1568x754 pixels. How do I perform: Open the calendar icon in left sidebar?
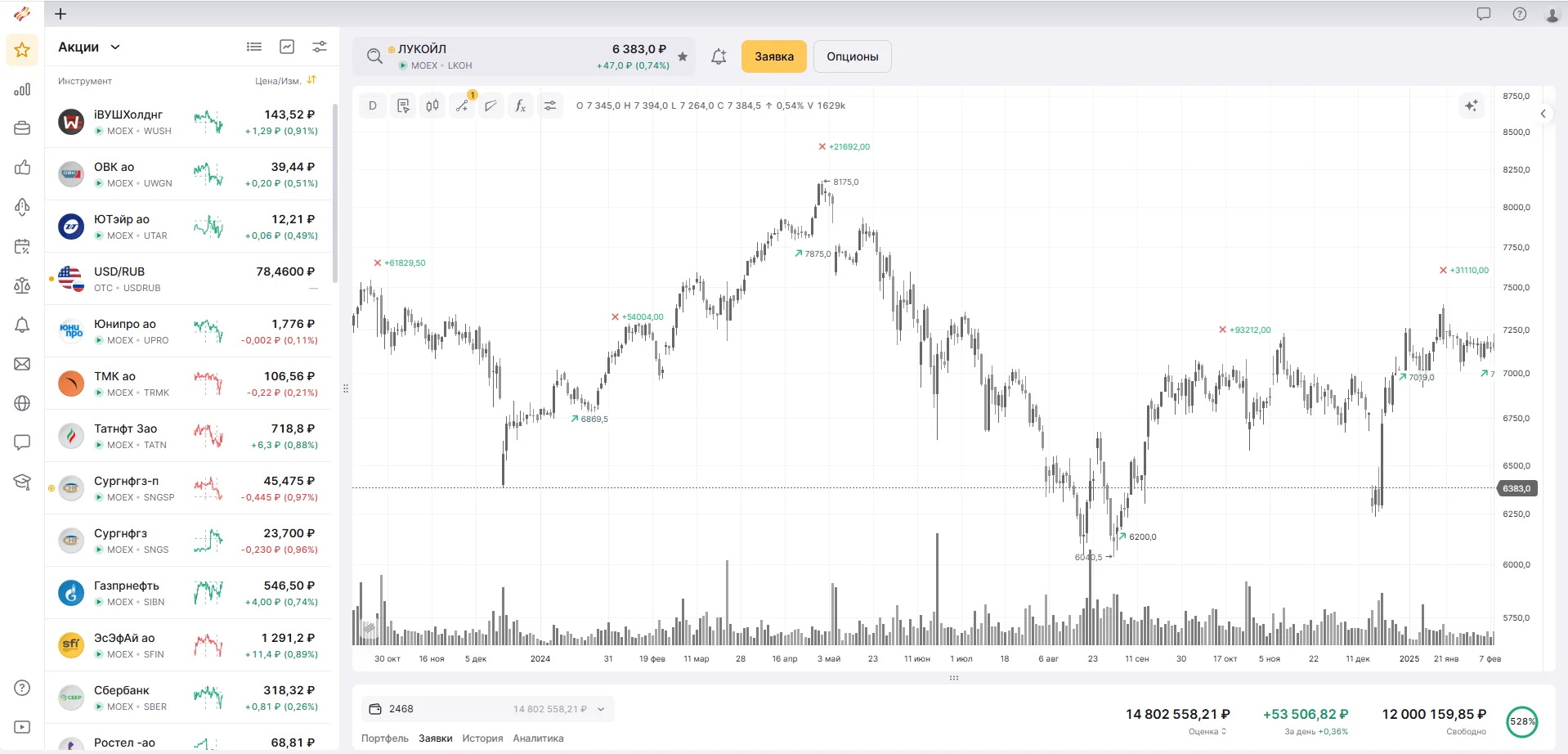22,246
